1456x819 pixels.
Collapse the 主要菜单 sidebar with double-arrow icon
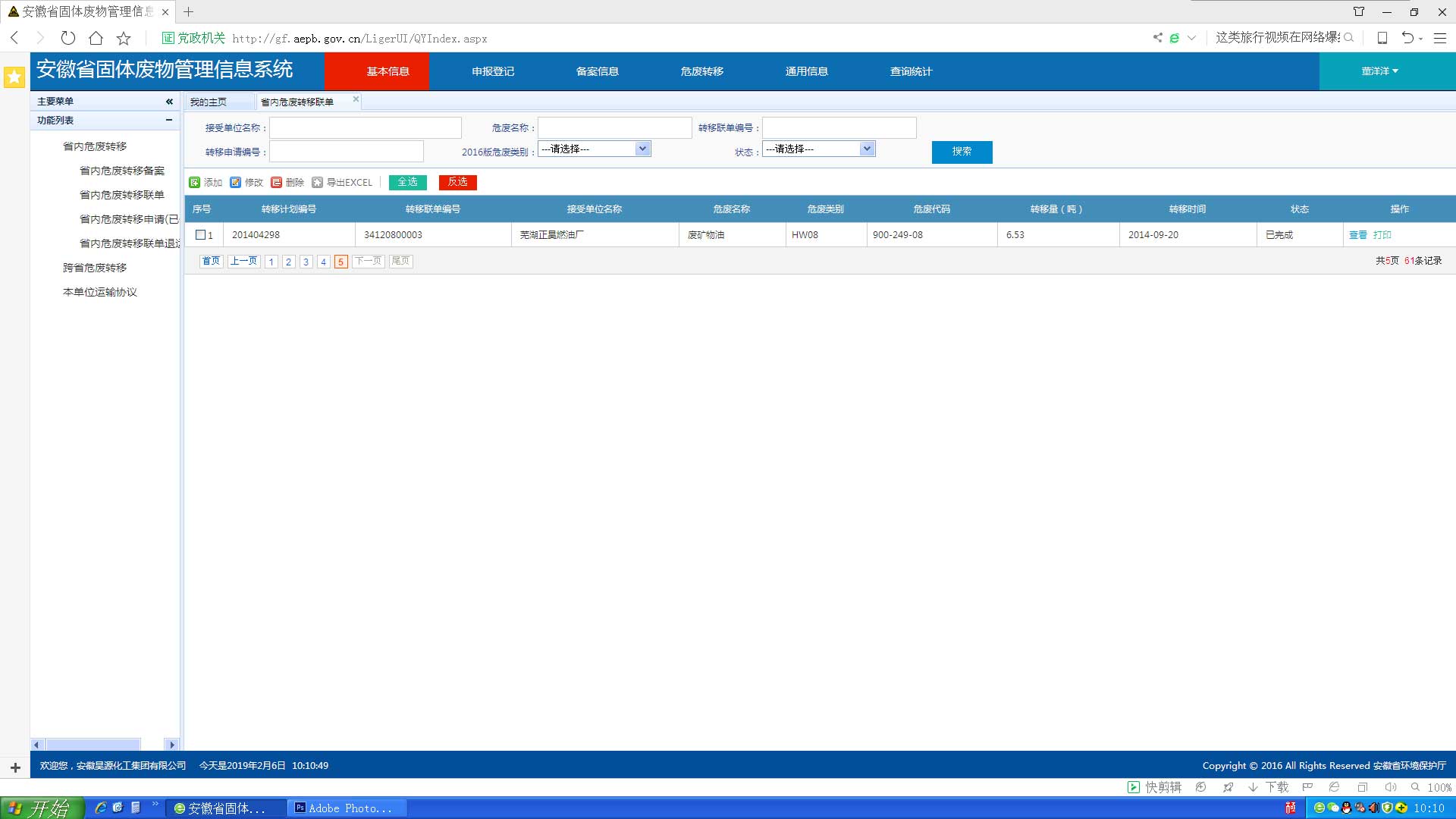[x=169, y=101]
